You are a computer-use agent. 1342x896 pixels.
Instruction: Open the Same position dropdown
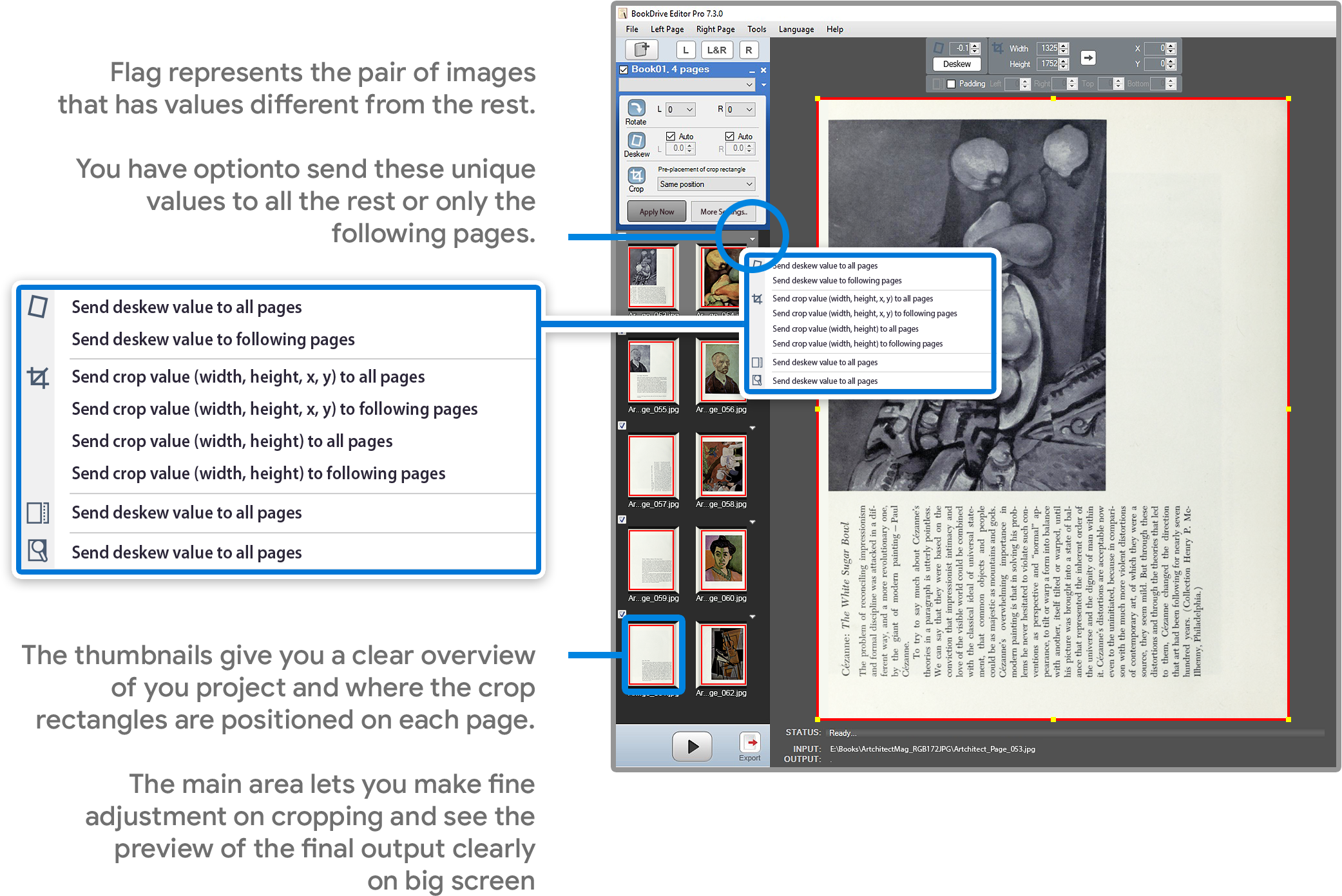pyautogui.click(x=706, y=184)
